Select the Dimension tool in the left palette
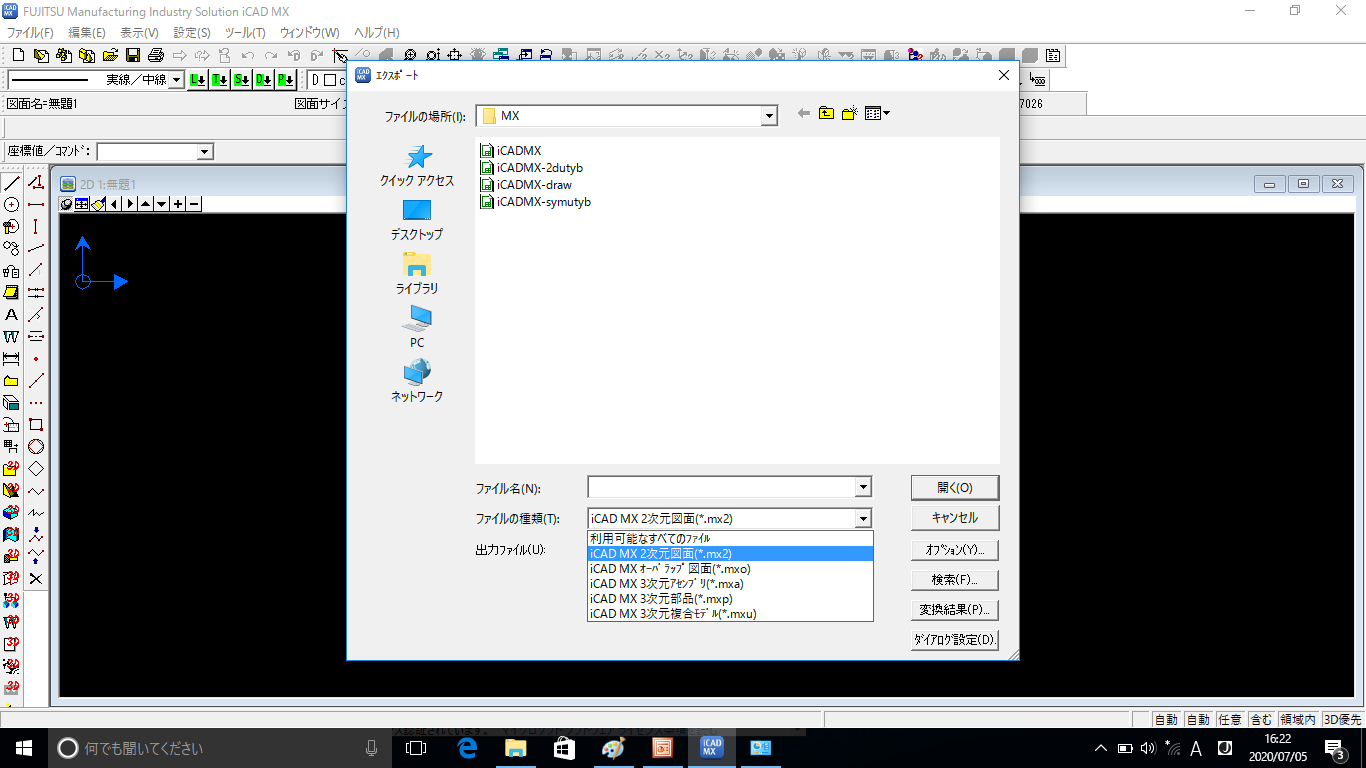The width and height of the screenshot is (1366, 768). (x=12, y=358)
